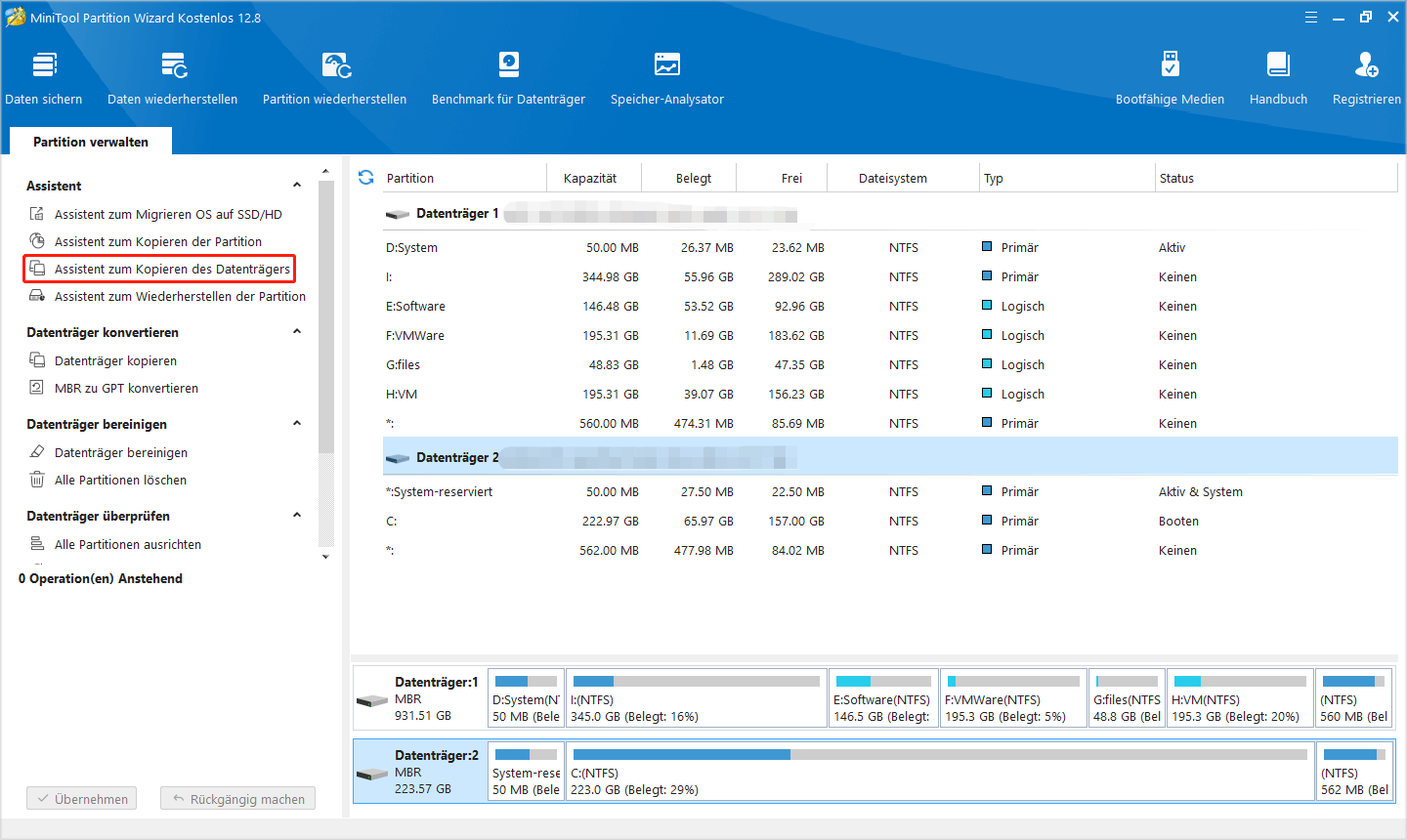Click usage bar of C:(NTFS) in disk map
This screenshot has width=1407, height=840.
[940, 754]
